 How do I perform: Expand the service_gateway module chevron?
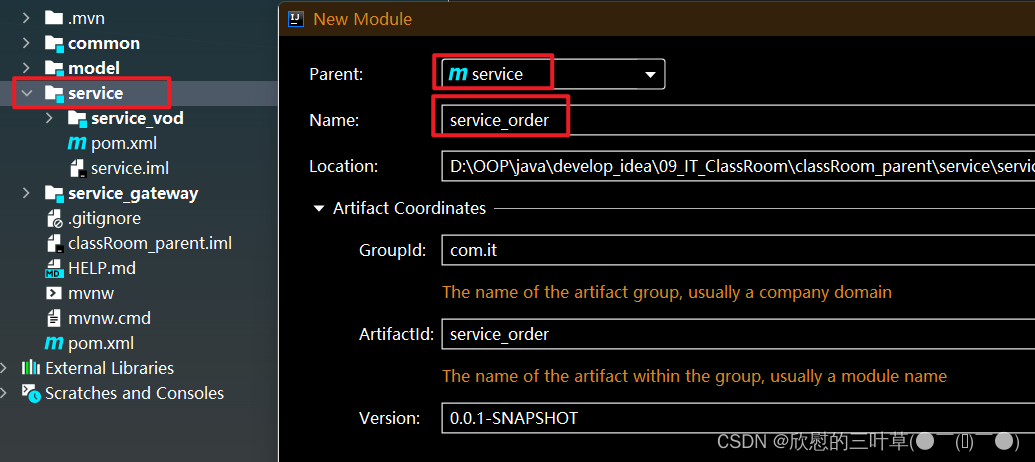26,193
